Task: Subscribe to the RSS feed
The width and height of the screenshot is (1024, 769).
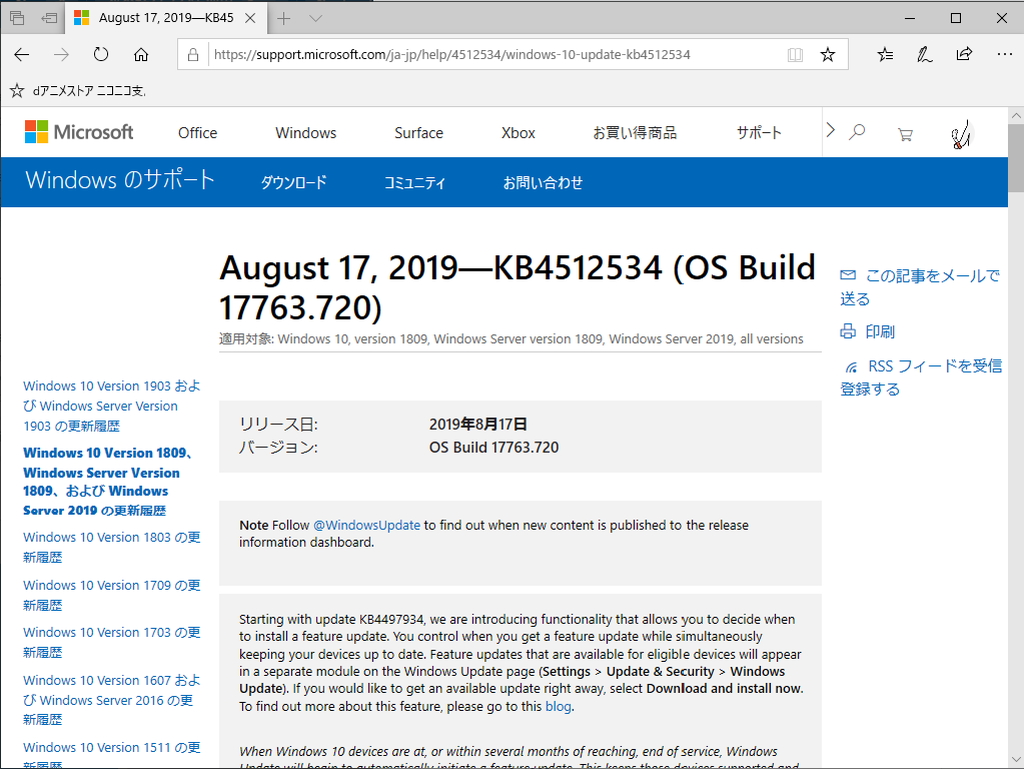Action: point(851,366)
